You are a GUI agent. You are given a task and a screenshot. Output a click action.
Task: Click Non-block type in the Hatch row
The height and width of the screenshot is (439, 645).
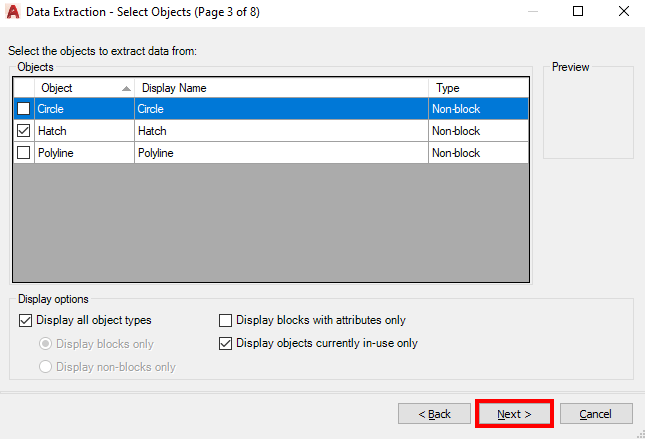478,131
